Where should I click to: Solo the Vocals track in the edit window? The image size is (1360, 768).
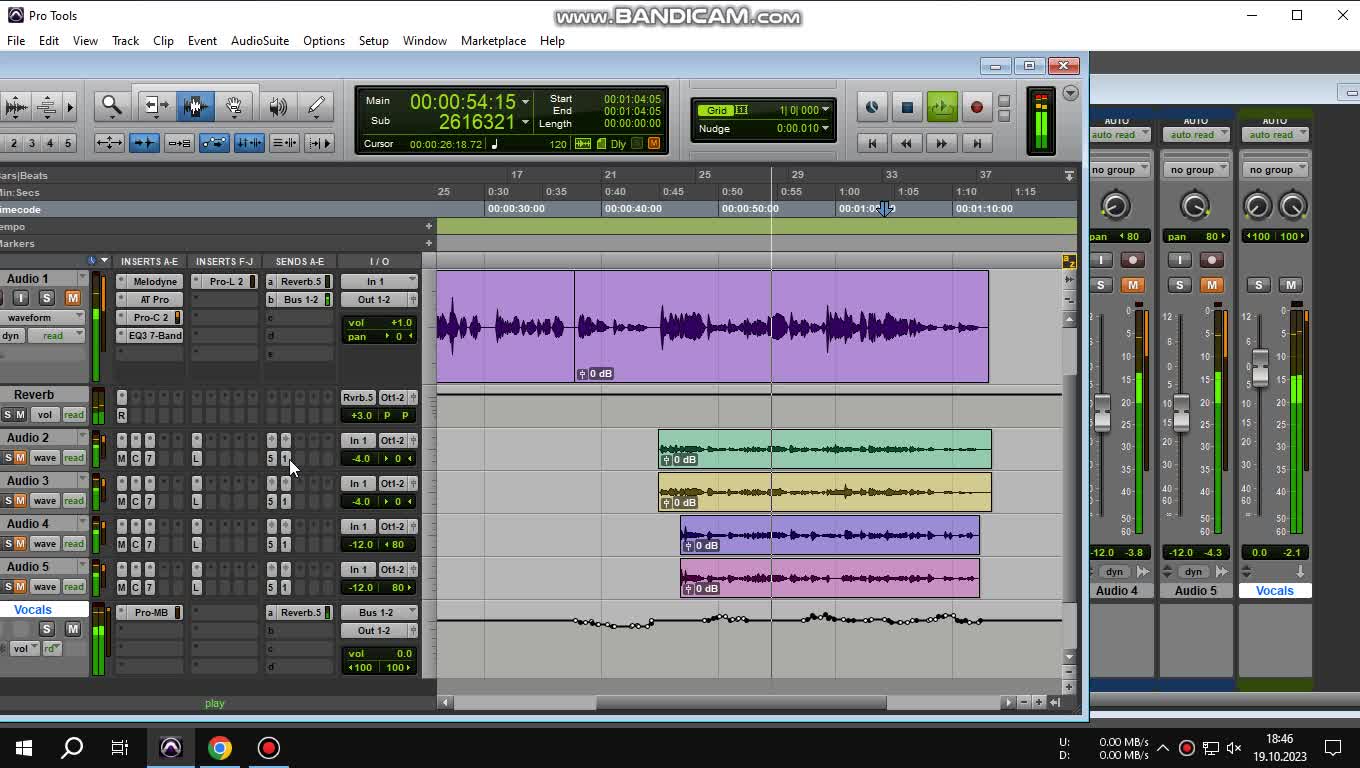click(x=46, y=629)
